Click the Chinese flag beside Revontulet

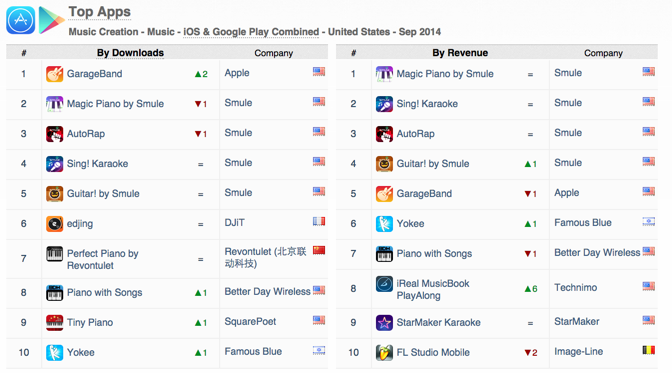[x=319, y=250]
